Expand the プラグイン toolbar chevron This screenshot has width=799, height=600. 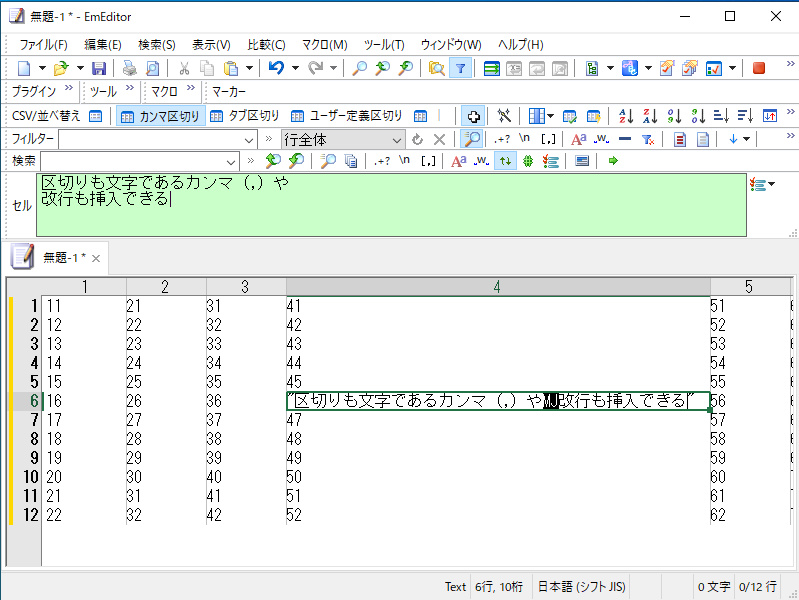point(69,88)
